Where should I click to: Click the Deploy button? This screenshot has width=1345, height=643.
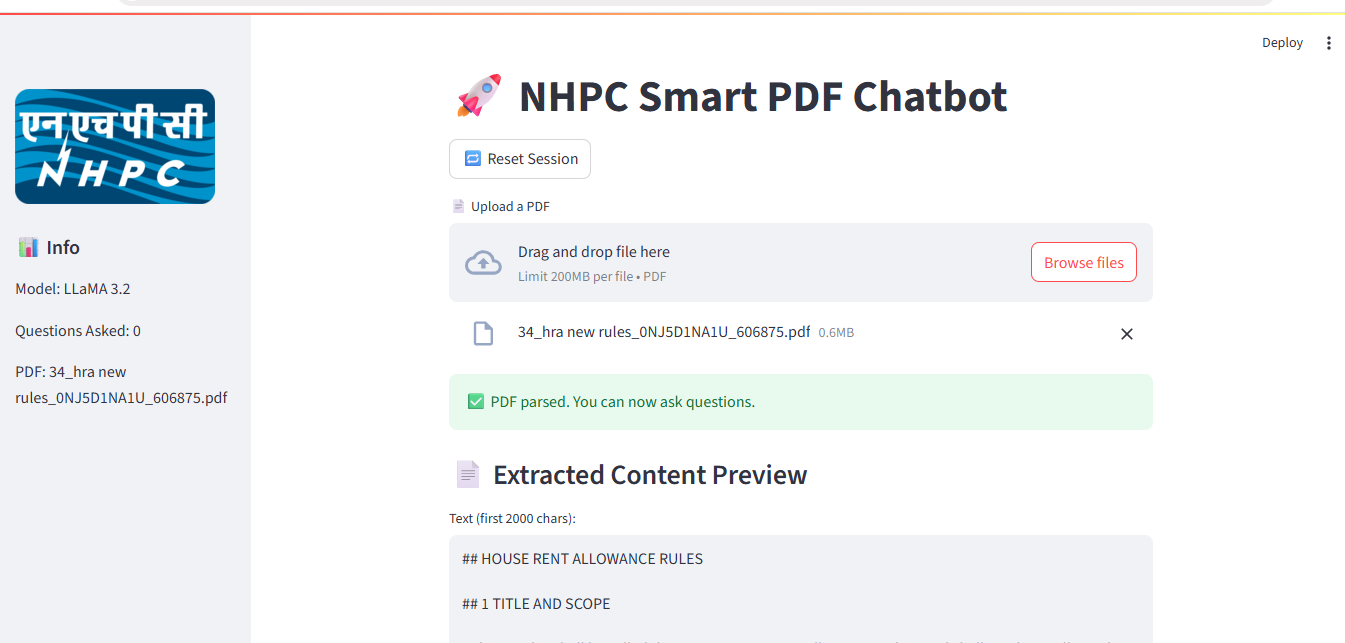tap(1283, 43)
